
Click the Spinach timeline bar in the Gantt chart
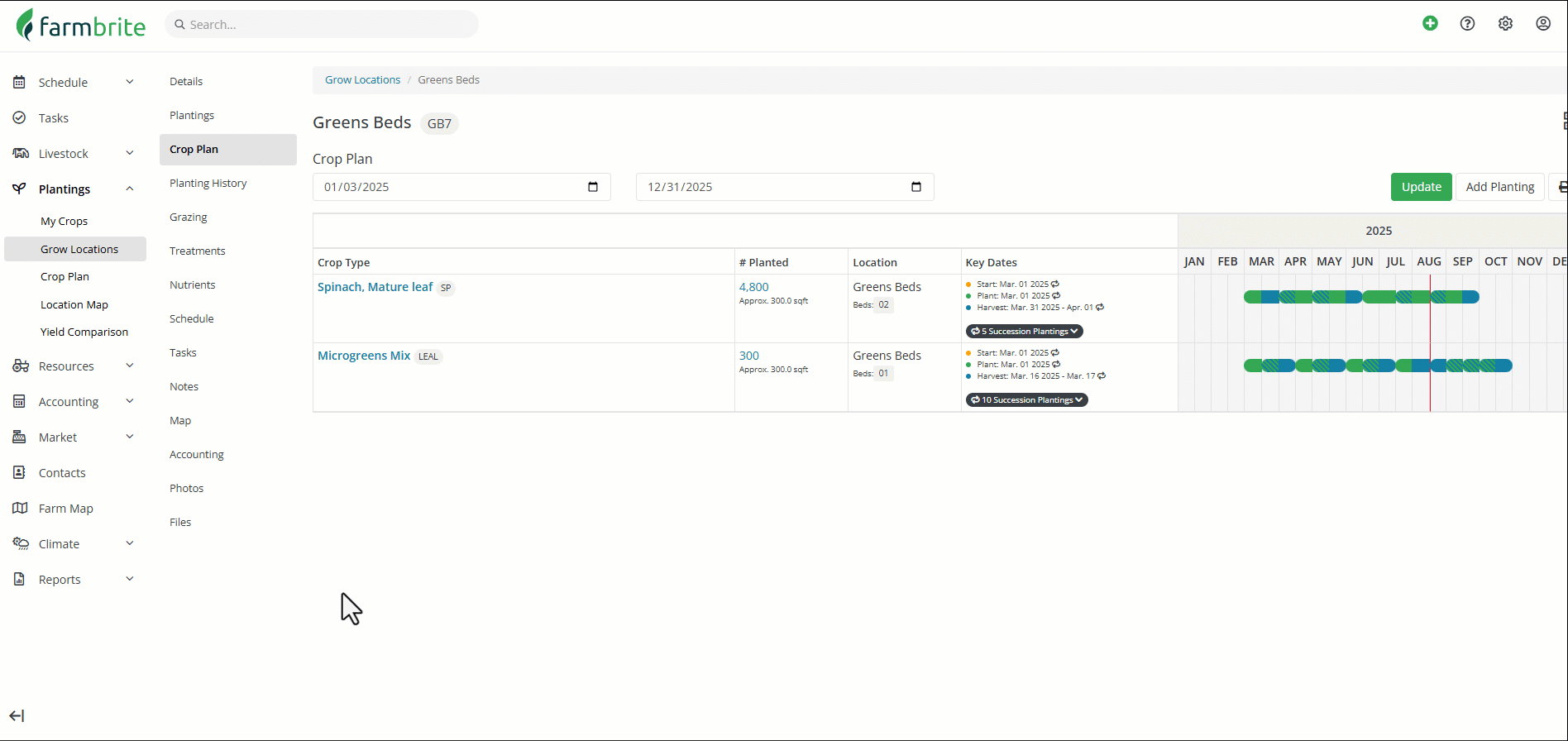[1361, 297]
